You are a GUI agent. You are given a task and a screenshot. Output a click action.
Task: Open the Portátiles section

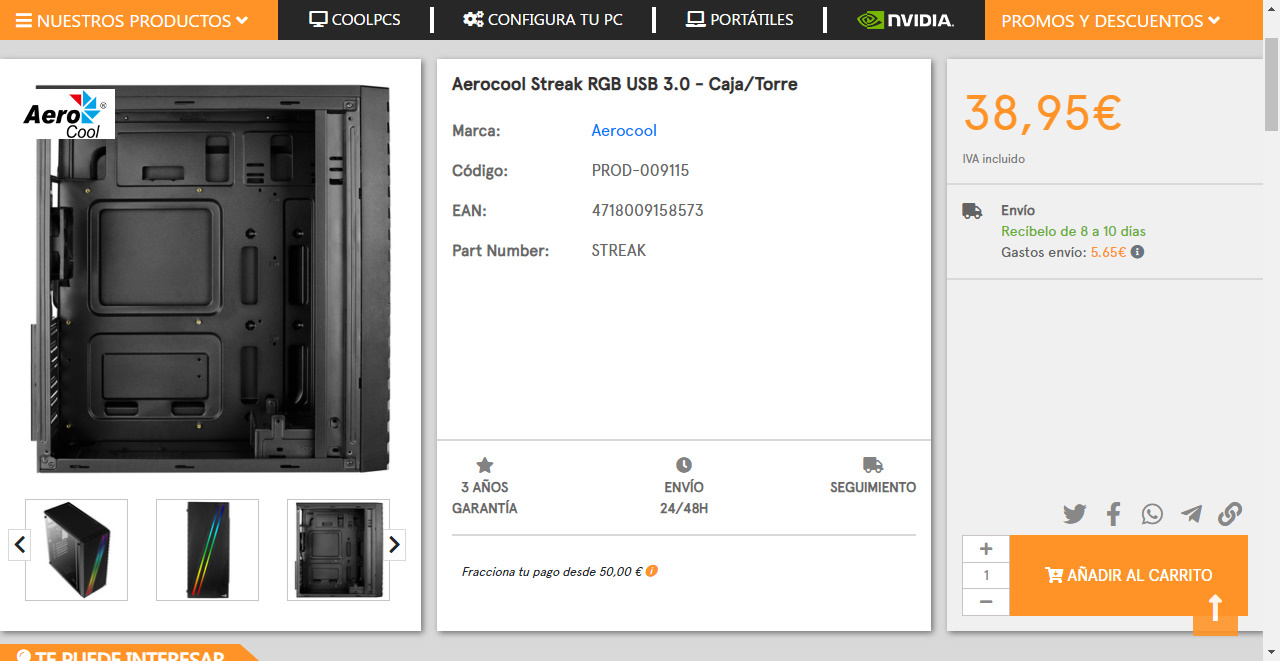[739, 20]
